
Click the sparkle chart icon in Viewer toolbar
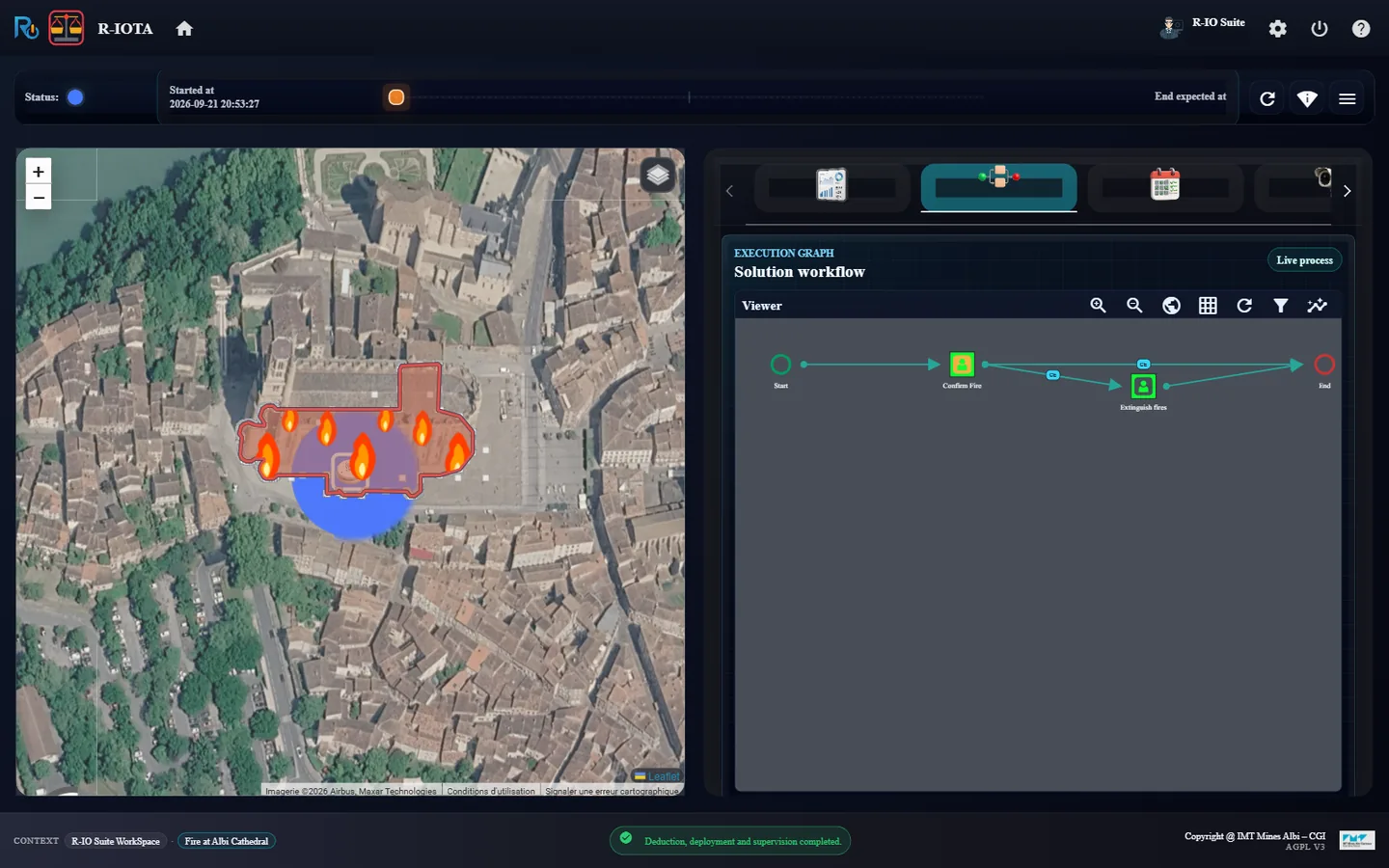click(1317, 306)
